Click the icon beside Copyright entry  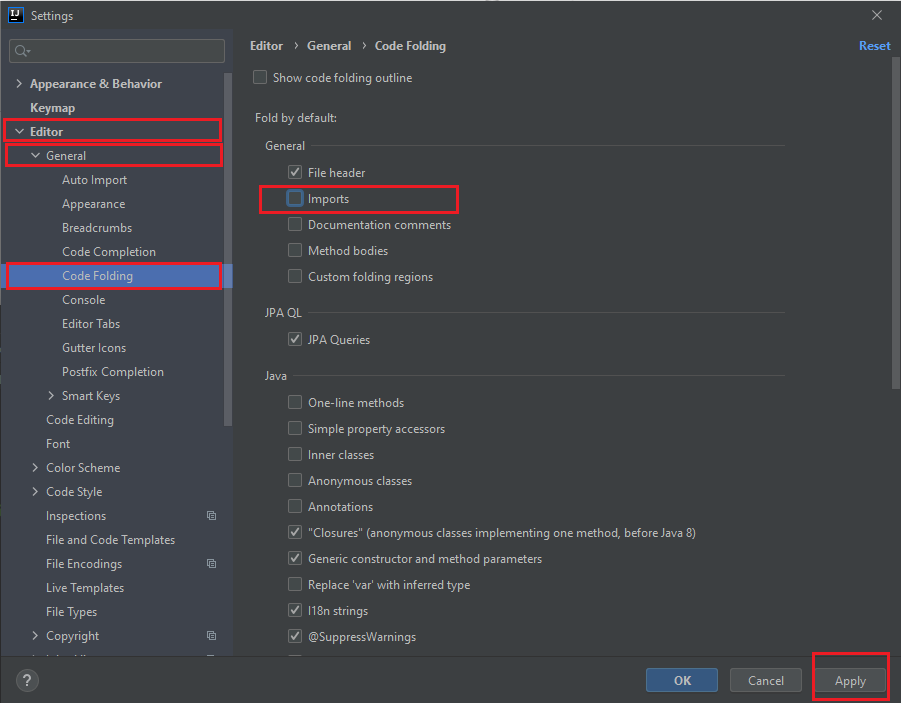(x=211, y=635)
